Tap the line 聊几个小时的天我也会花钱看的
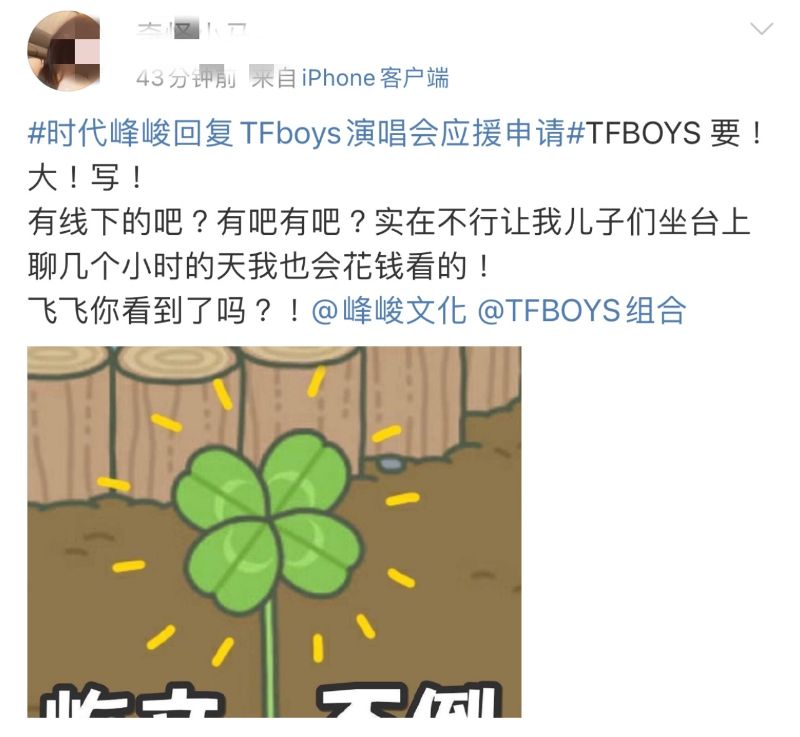Viewport: 800px width, 737px height. 259,267
